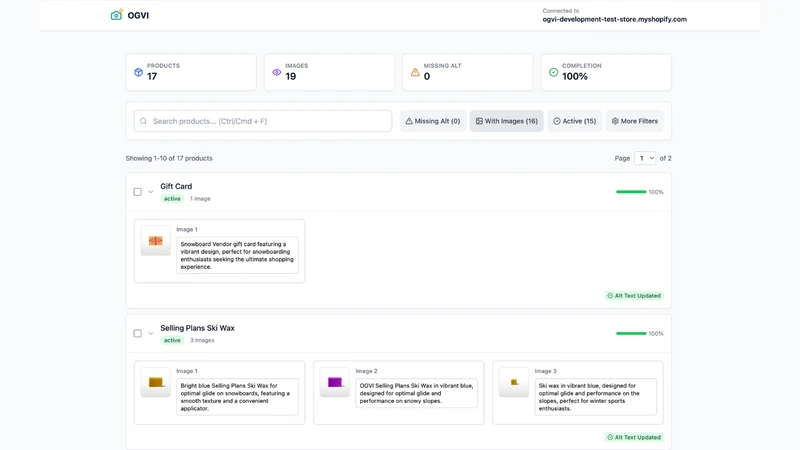
Task: Click the Completion checkmark circle icon
Action: pos(554,72)
